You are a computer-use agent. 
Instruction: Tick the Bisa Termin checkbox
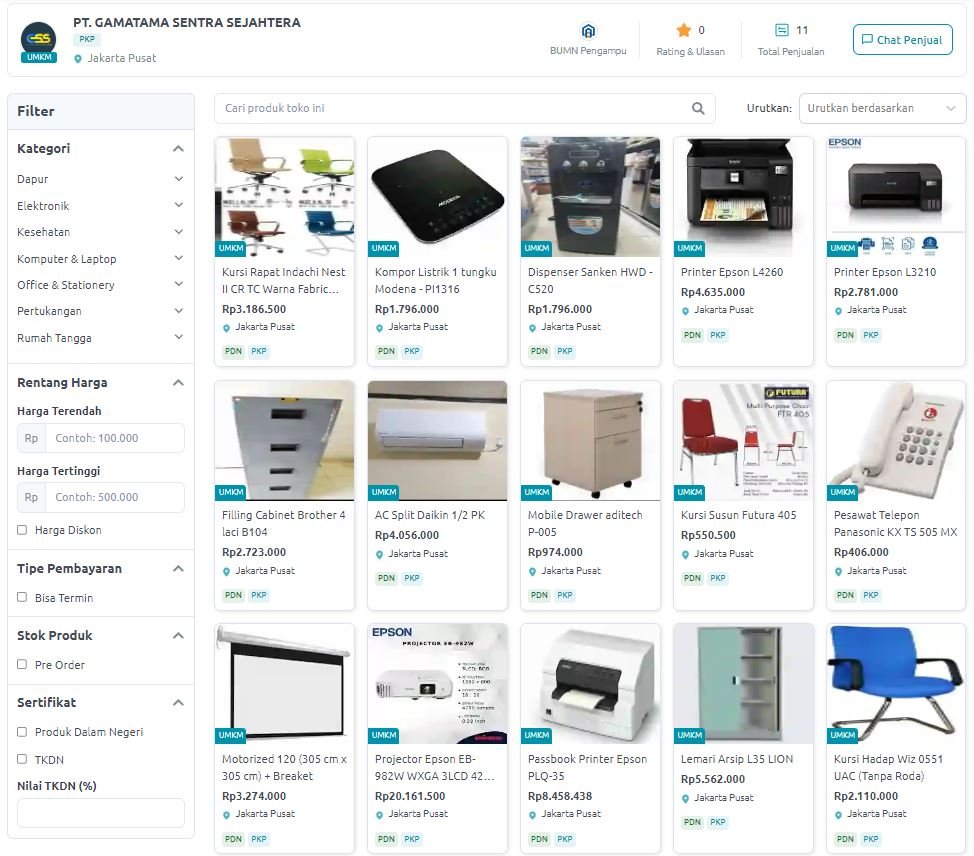(x=22, y=597)
